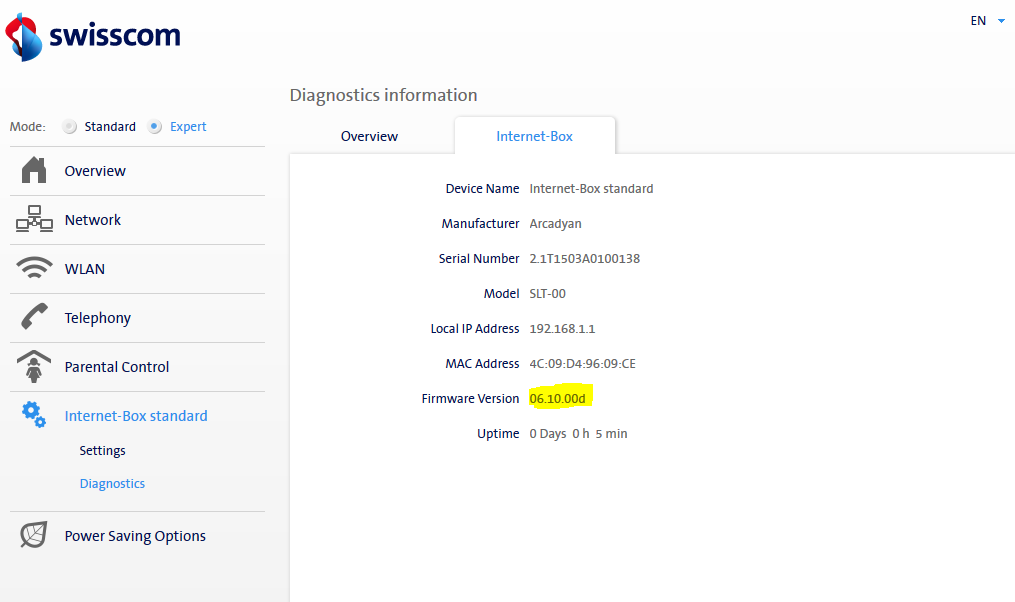This screenshot has height=602, width=1015.
Task: Select Expert mode radio button
Action: (155, 127)
